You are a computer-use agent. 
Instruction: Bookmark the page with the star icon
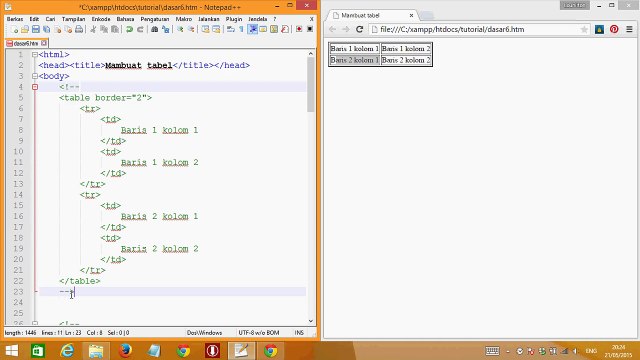[584, 29]
